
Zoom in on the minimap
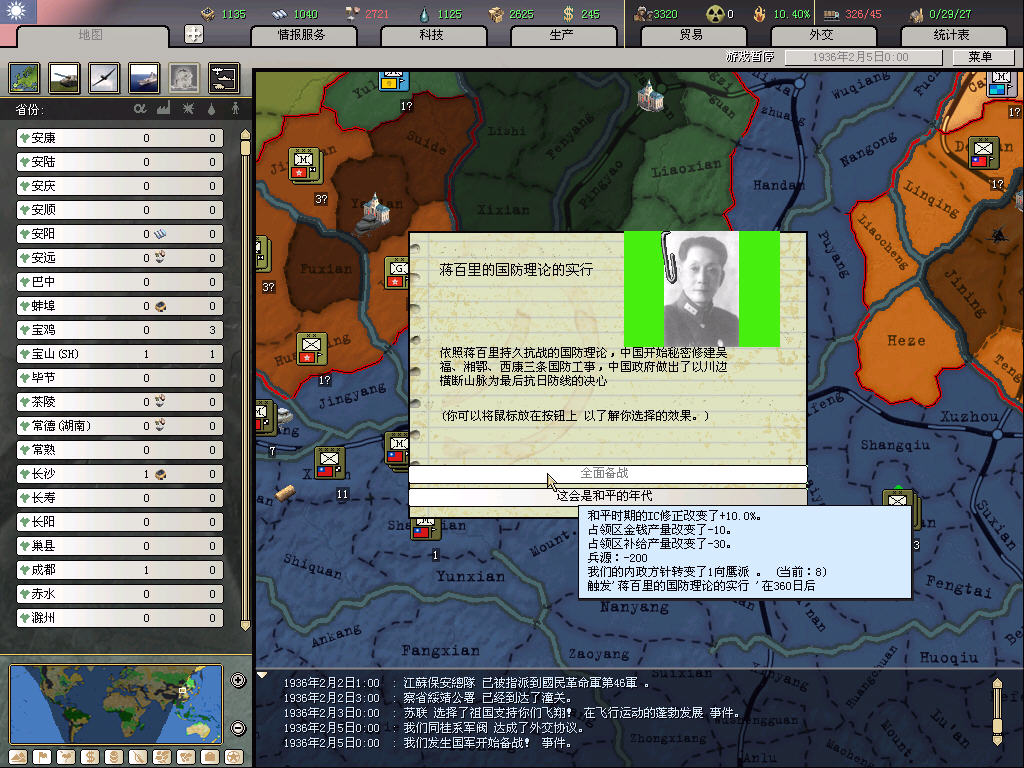tap(238, 681)
